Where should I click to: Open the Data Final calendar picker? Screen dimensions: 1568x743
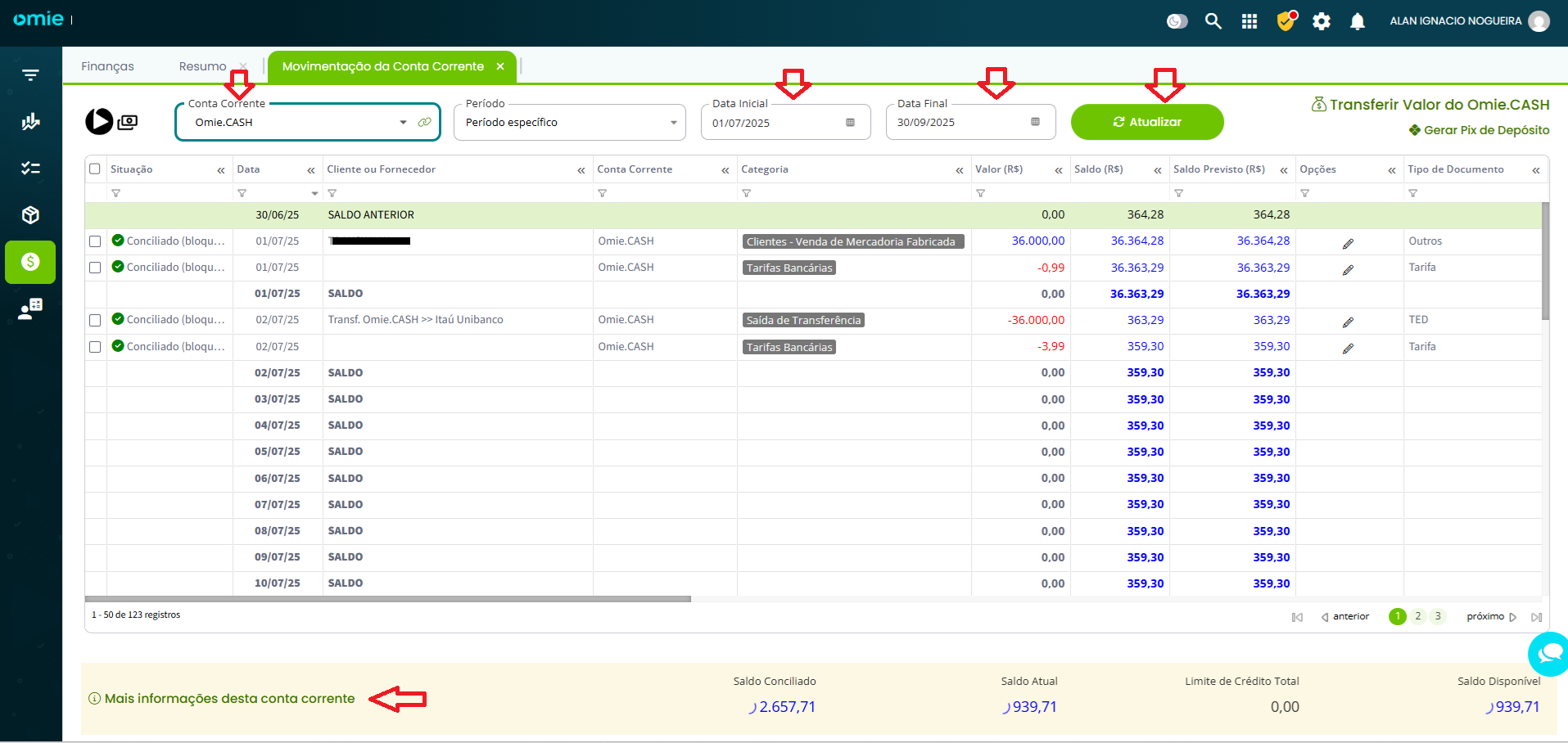tap(1035, 122)
